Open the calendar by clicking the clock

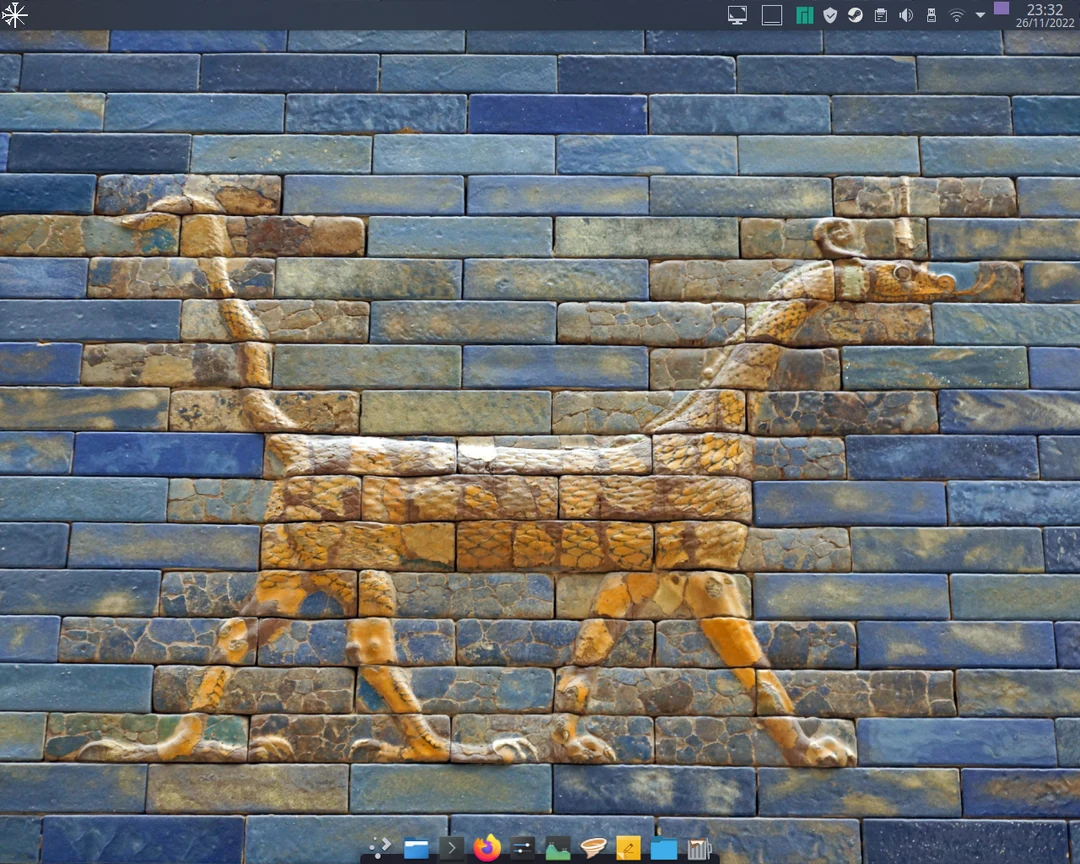pyautogui.click(x=1043, y=15)
